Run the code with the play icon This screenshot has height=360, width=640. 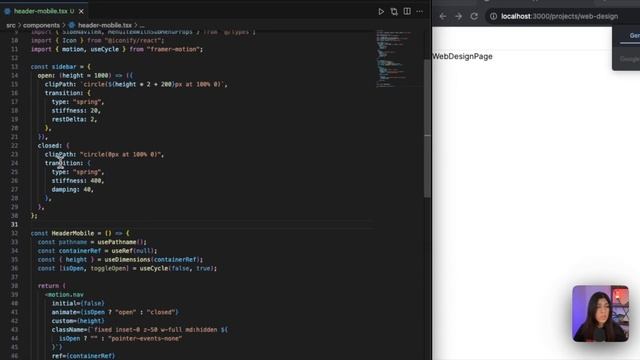pyautogui.click(x=381, y=11)
